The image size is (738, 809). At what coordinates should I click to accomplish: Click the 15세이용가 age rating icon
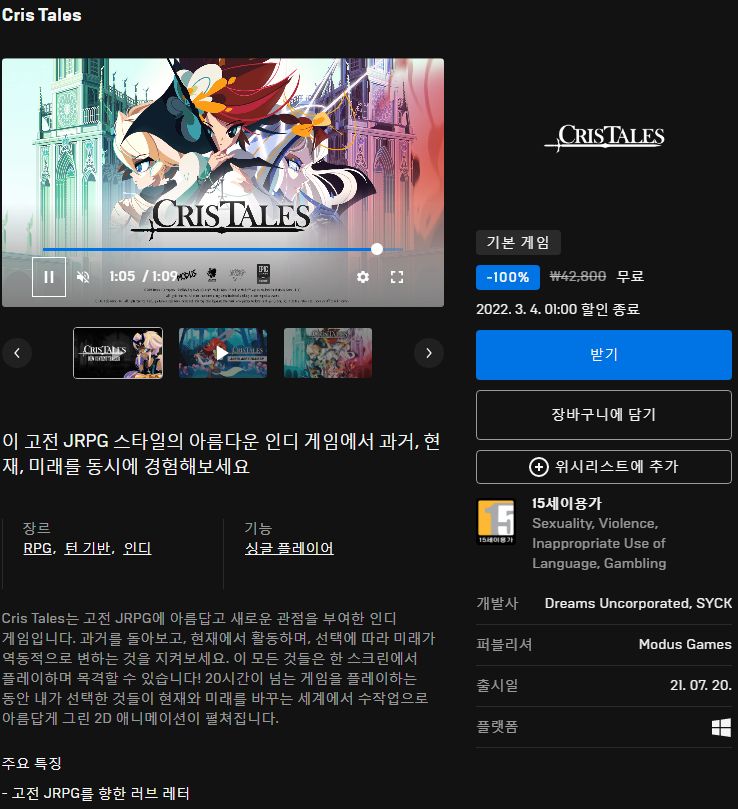pos(496,522)
